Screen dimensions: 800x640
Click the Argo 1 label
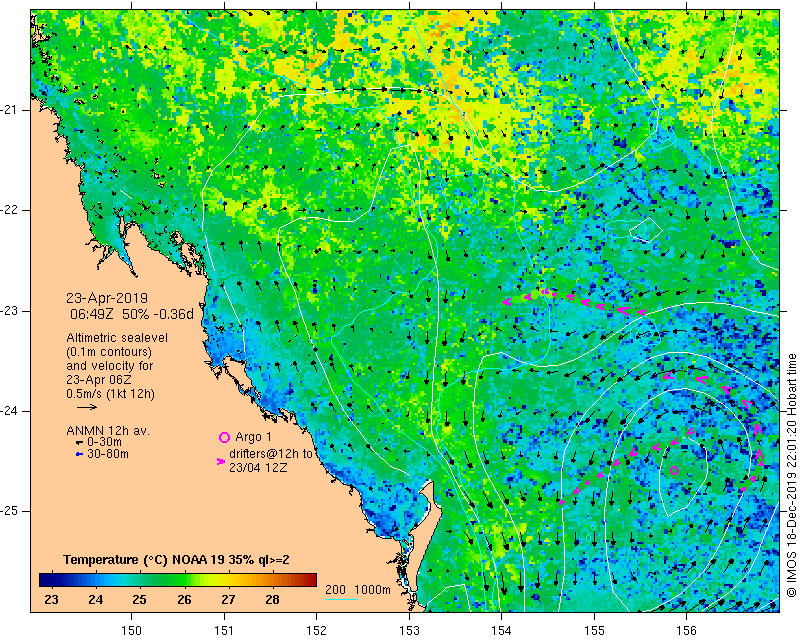(x=254, y=437)
